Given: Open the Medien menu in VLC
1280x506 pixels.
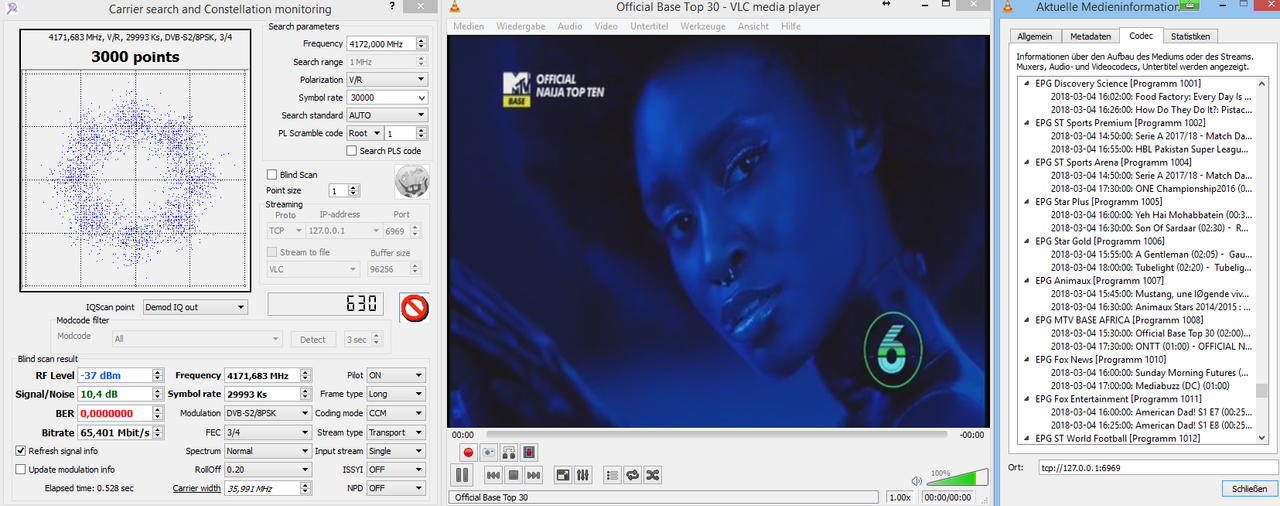Looking at the screenshot, I should [x=468, y=26].
